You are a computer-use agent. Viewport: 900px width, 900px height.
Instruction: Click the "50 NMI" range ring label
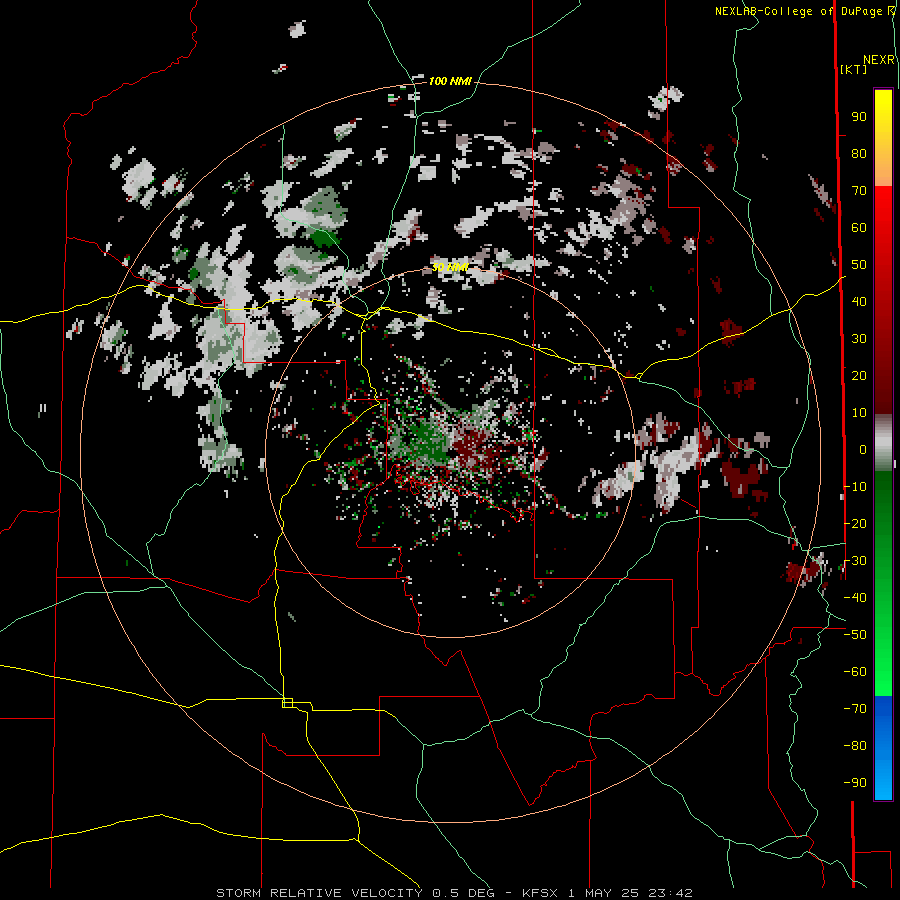point(450,267)
